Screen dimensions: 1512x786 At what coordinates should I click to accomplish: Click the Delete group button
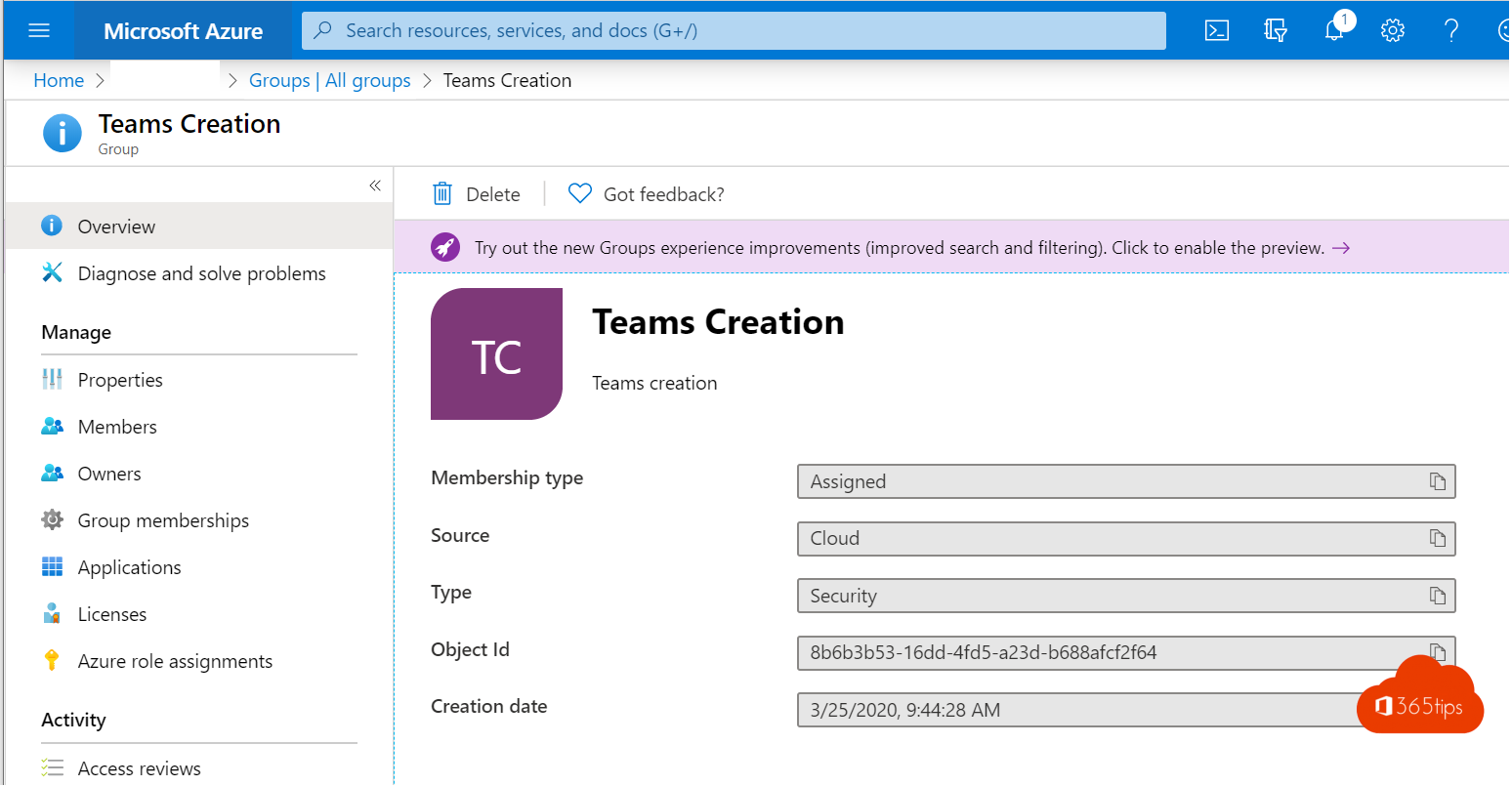point(477,194)
